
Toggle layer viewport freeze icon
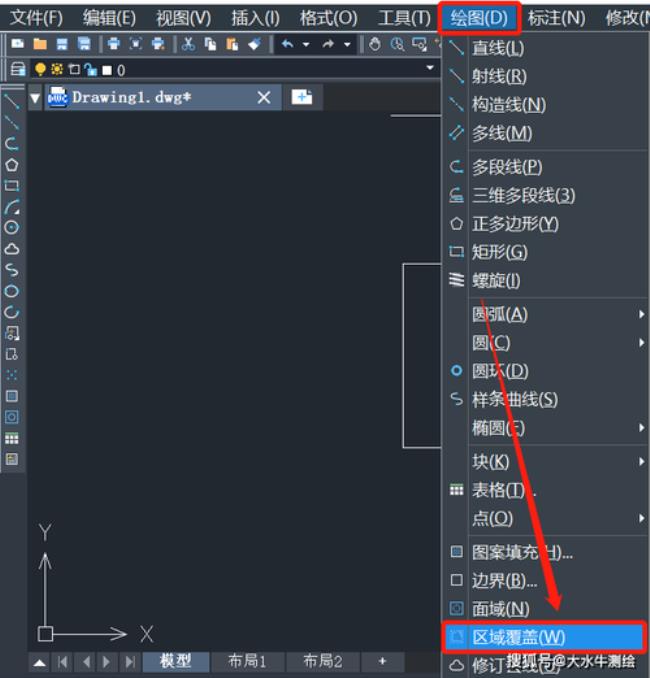(x=74, y=69)
